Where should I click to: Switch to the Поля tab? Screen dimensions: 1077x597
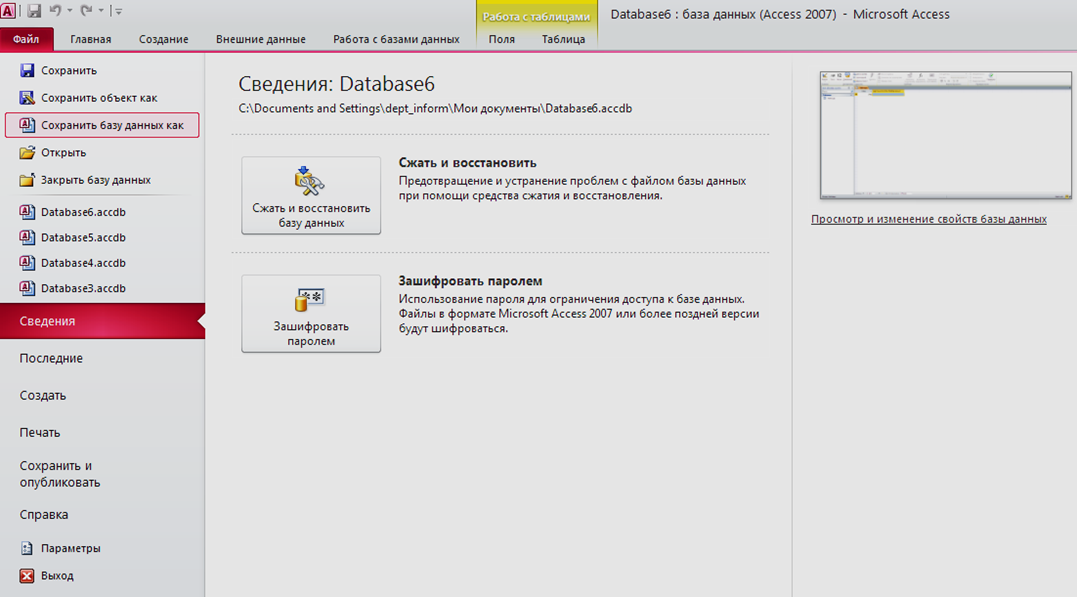(501, 39)
